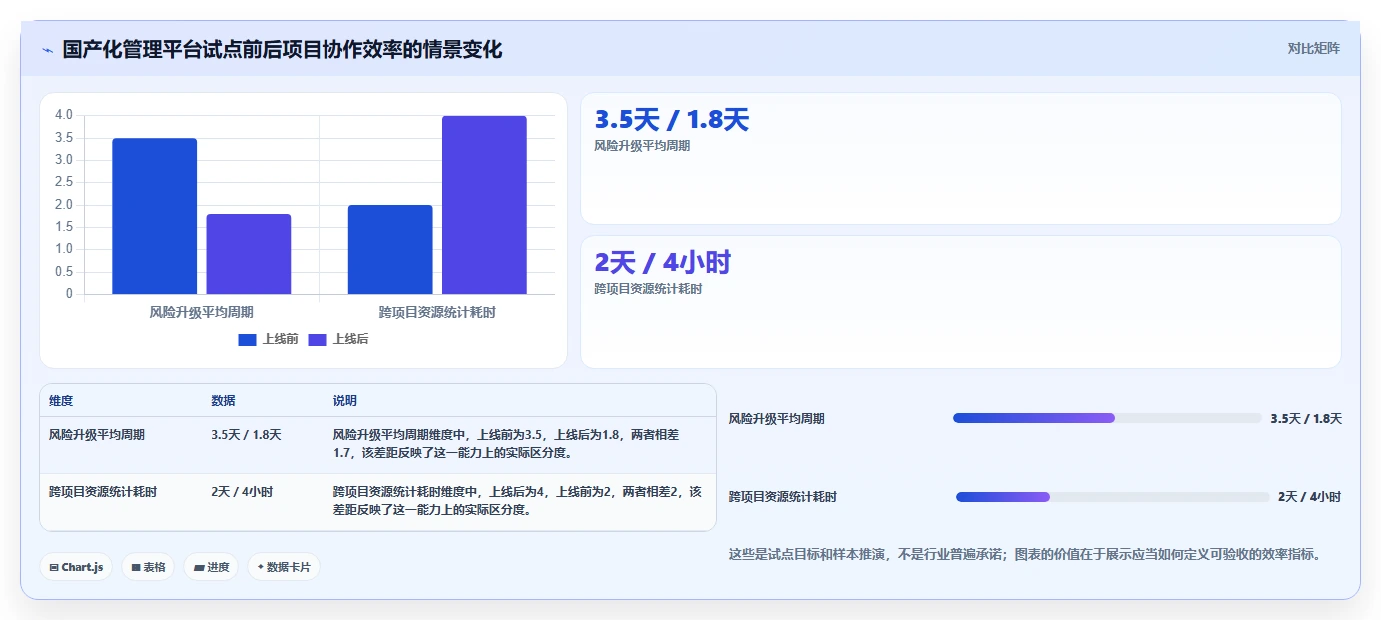This screenshot has height=620, width=1381.
Task: Click the 说明 column header
Action: (345, 400)
